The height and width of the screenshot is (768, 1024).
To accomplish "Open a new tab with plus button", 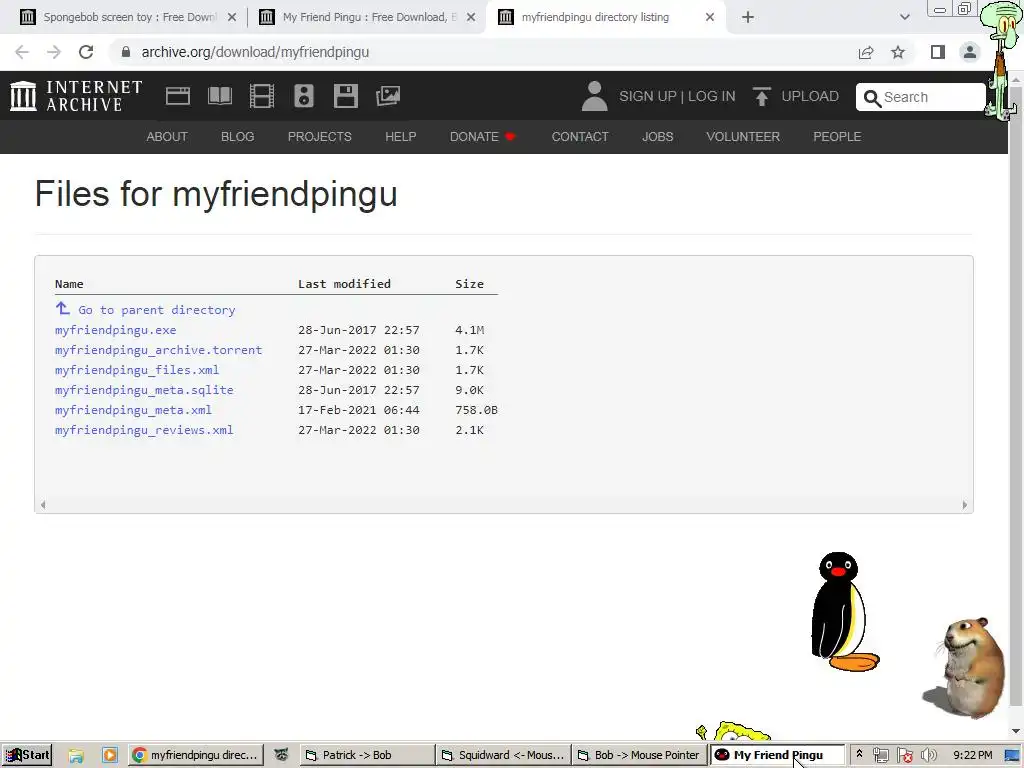I will [748, 18].
